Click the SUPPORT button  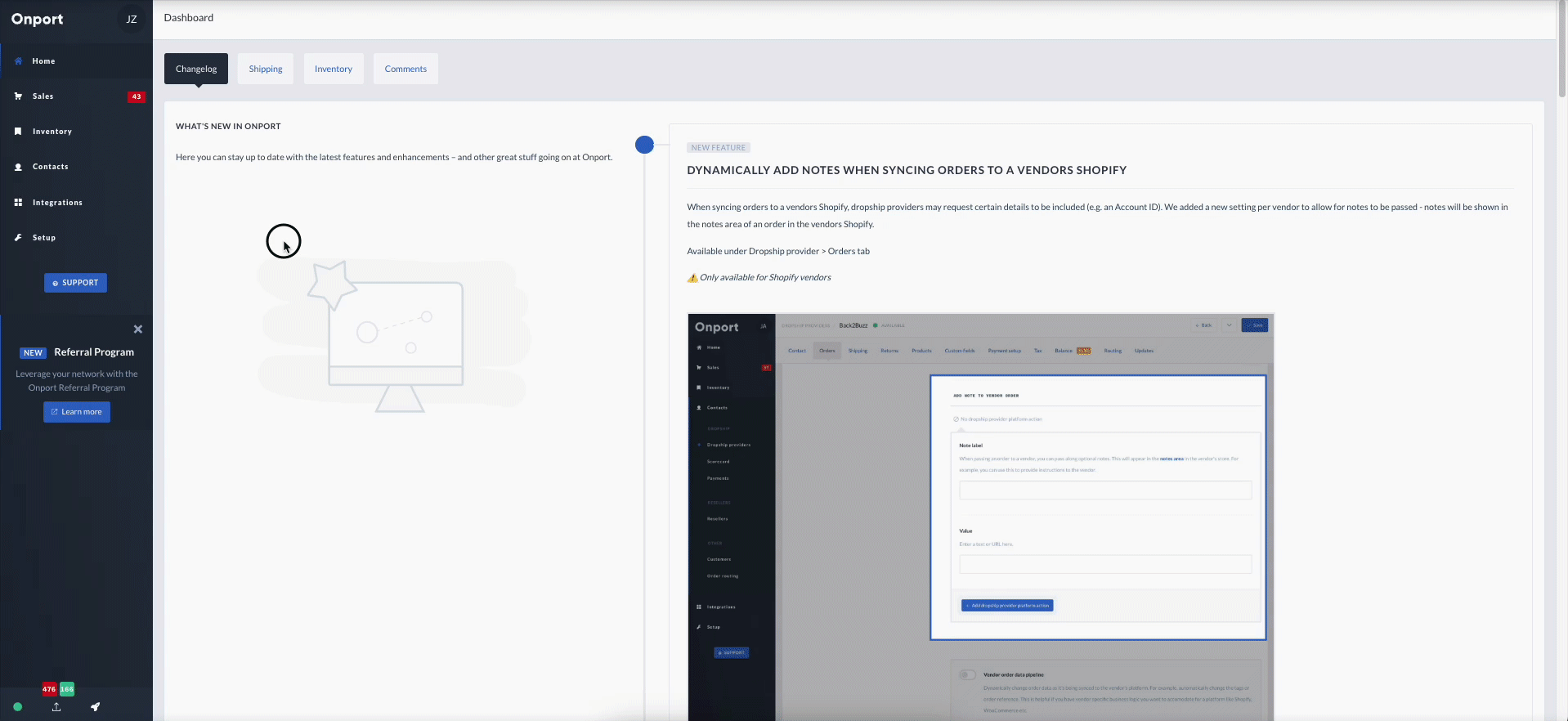(75, 283)
